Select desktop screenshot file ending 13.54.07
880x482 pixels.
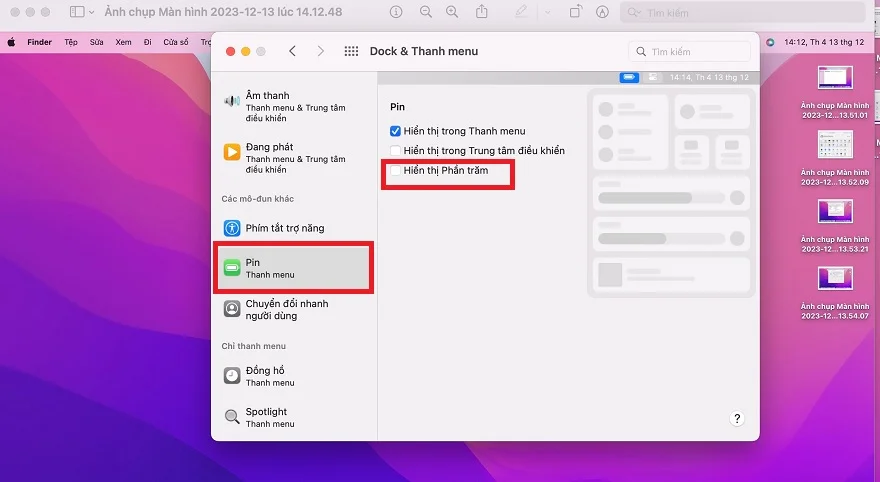(x=835, y=293)
